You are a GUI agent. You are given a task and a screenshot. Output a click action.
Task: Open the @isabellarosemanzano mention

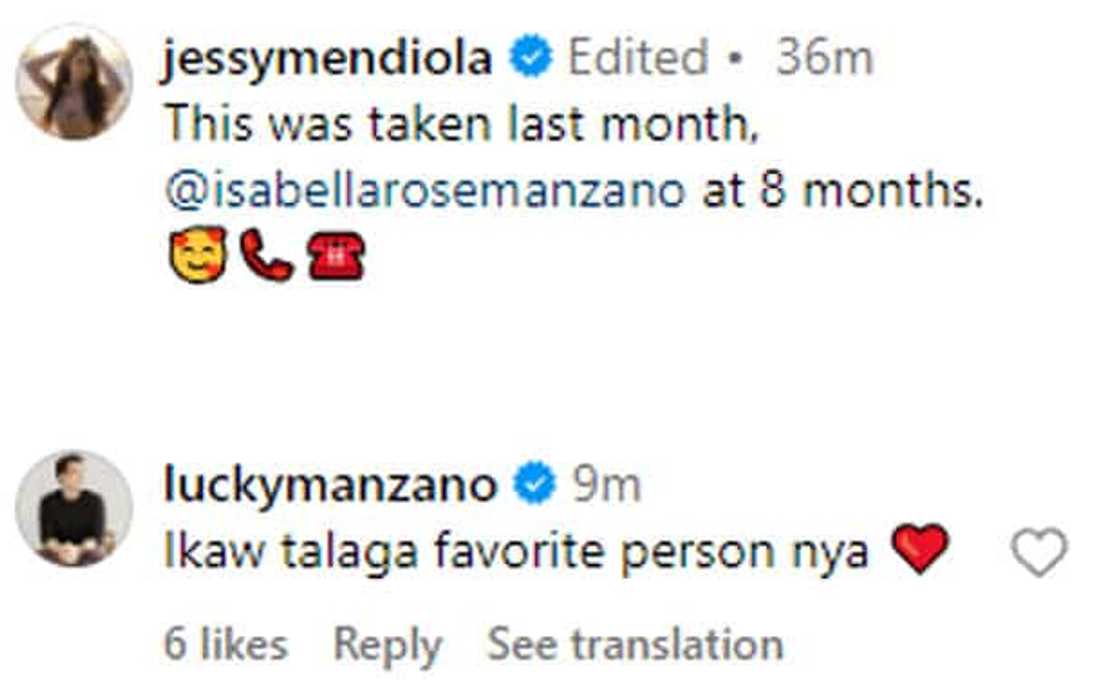(x=424, y=189)
